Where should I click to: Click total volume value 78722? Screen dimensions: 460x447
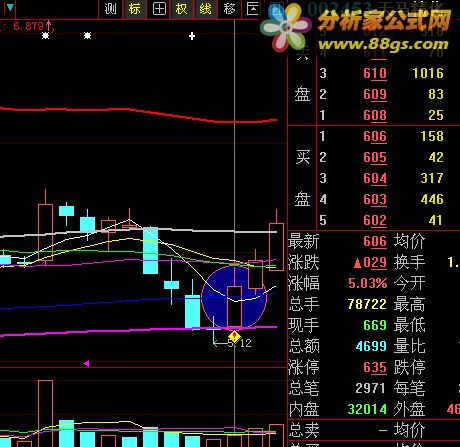pos(367,304)
